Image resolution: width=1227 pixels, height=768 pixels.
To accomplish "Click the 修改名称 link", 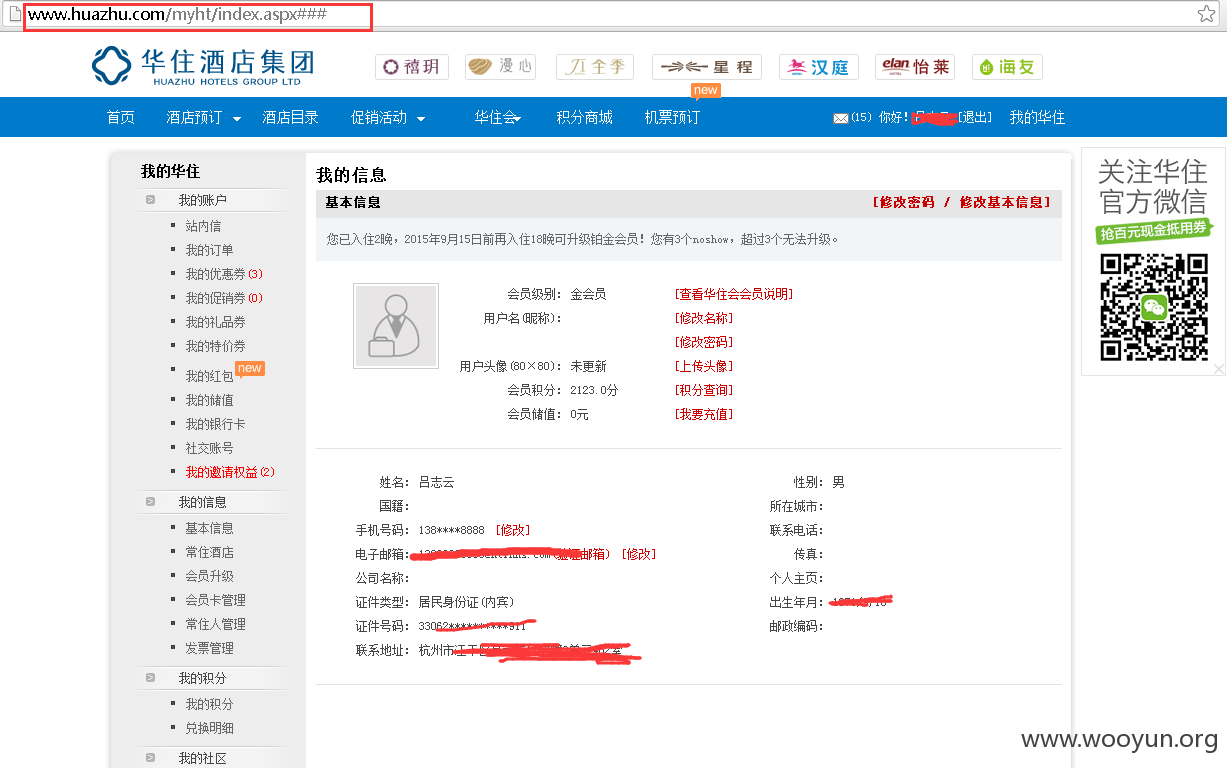I will pos(704,318).
